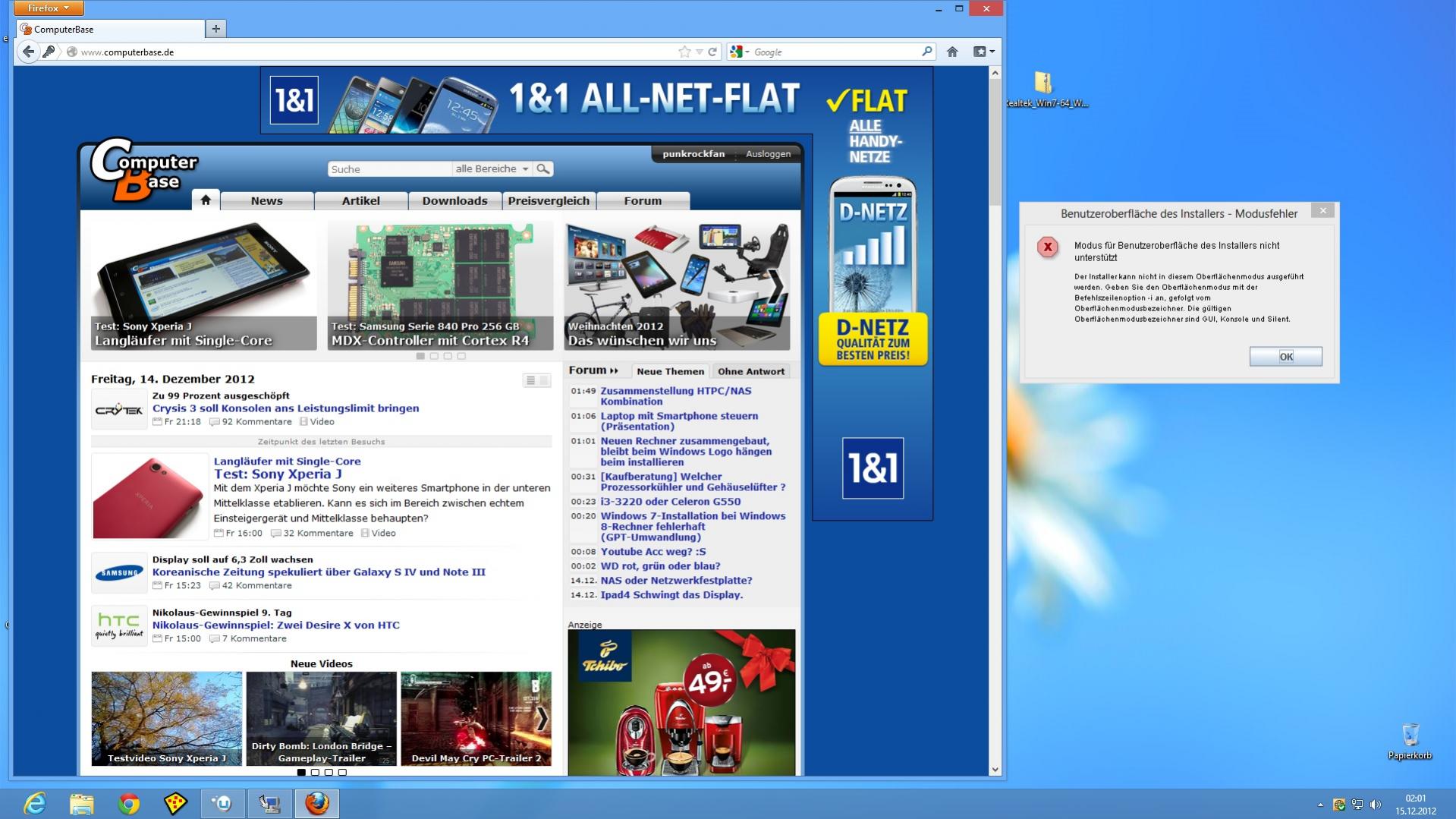
Task: Click the volume speaker tray icon
Action: coord(1376,805)
